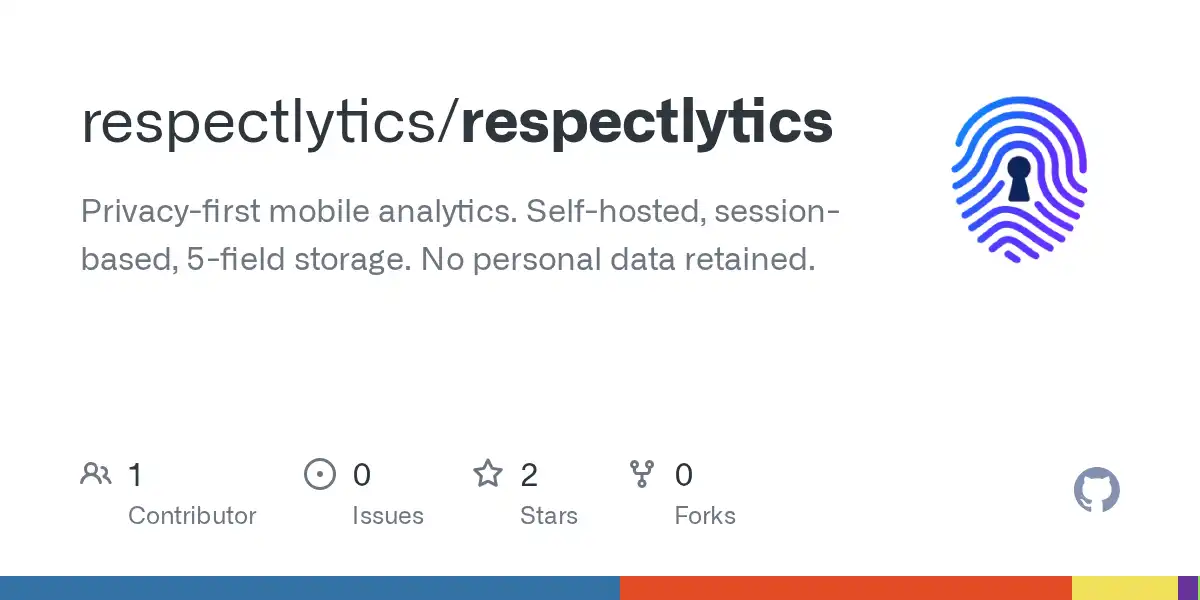The width and height of the screenshot is (1200, 600).
Task: Click the purple language bar segment
Action: [x=1188, y=588]
